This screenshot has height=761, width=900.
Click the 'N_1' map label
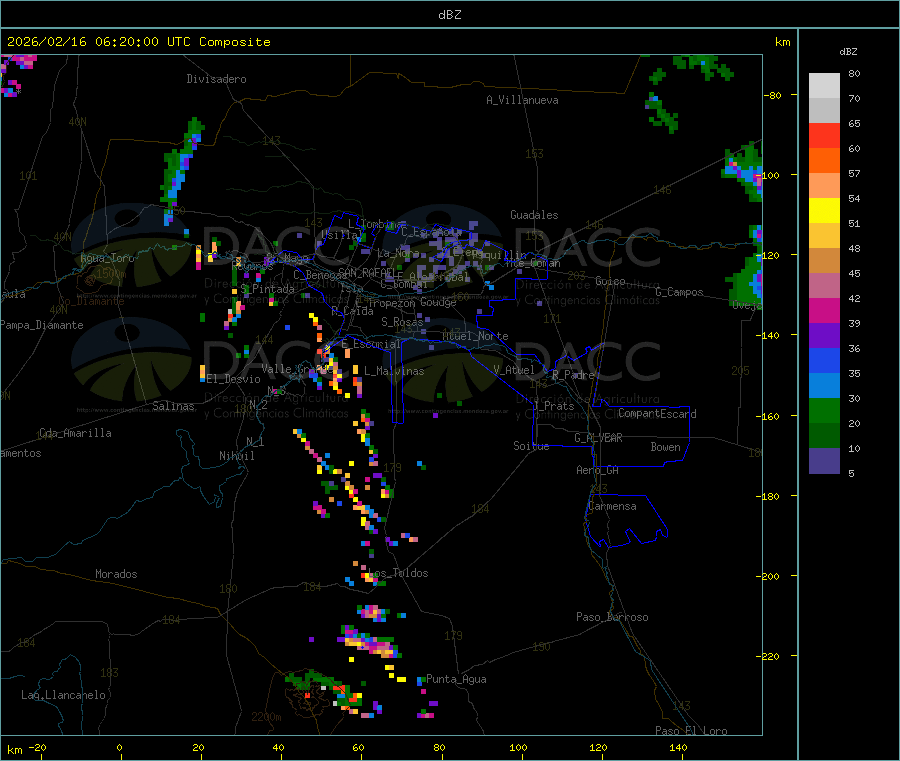[255, 441]
